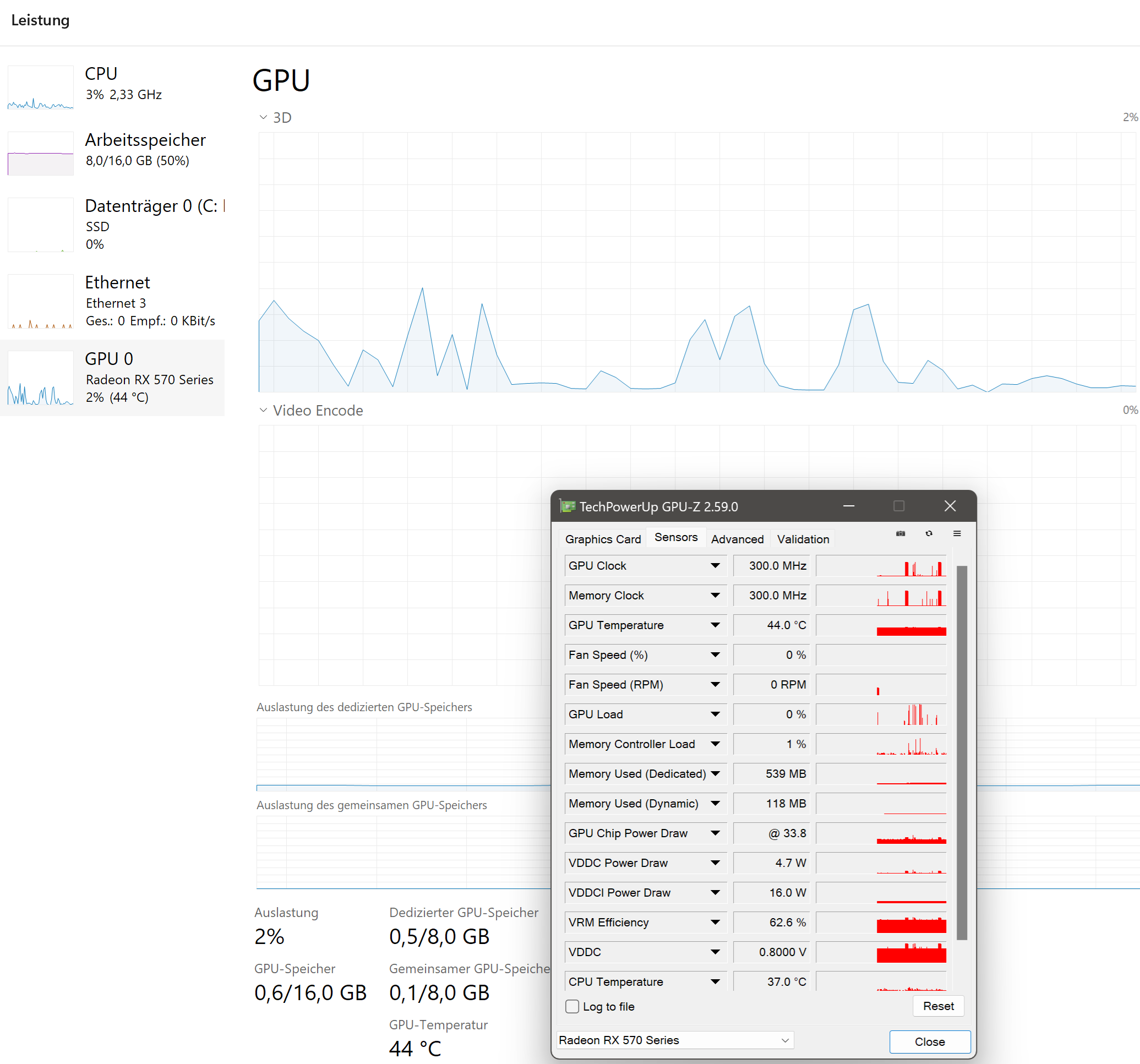The height and width of the screenshot is (1064, 1140).
Task: Switch to the Graphics Card tab
Action: [603, 539]
